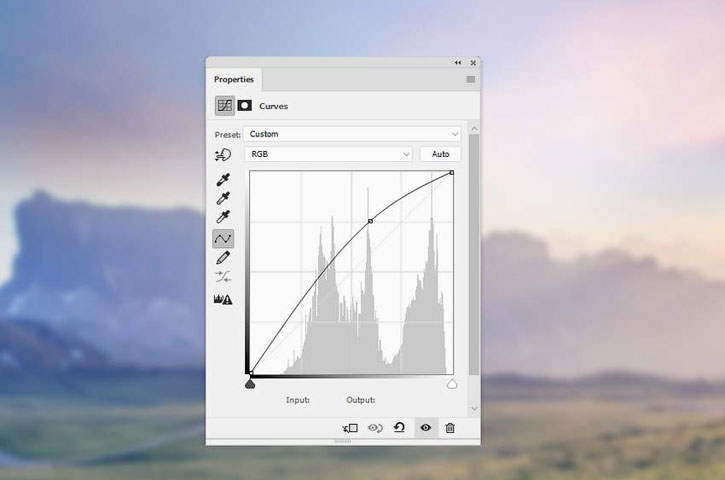Click the smooth curve values icon
Viewport: 725px width, 480px height.
click(223, 277)
